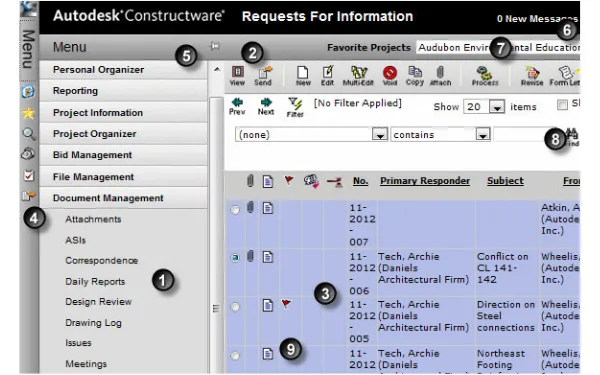Expand the Project Organizer menu section
Image resolution: width=600 pixels, height=375 pixels.
click(123, 134)
